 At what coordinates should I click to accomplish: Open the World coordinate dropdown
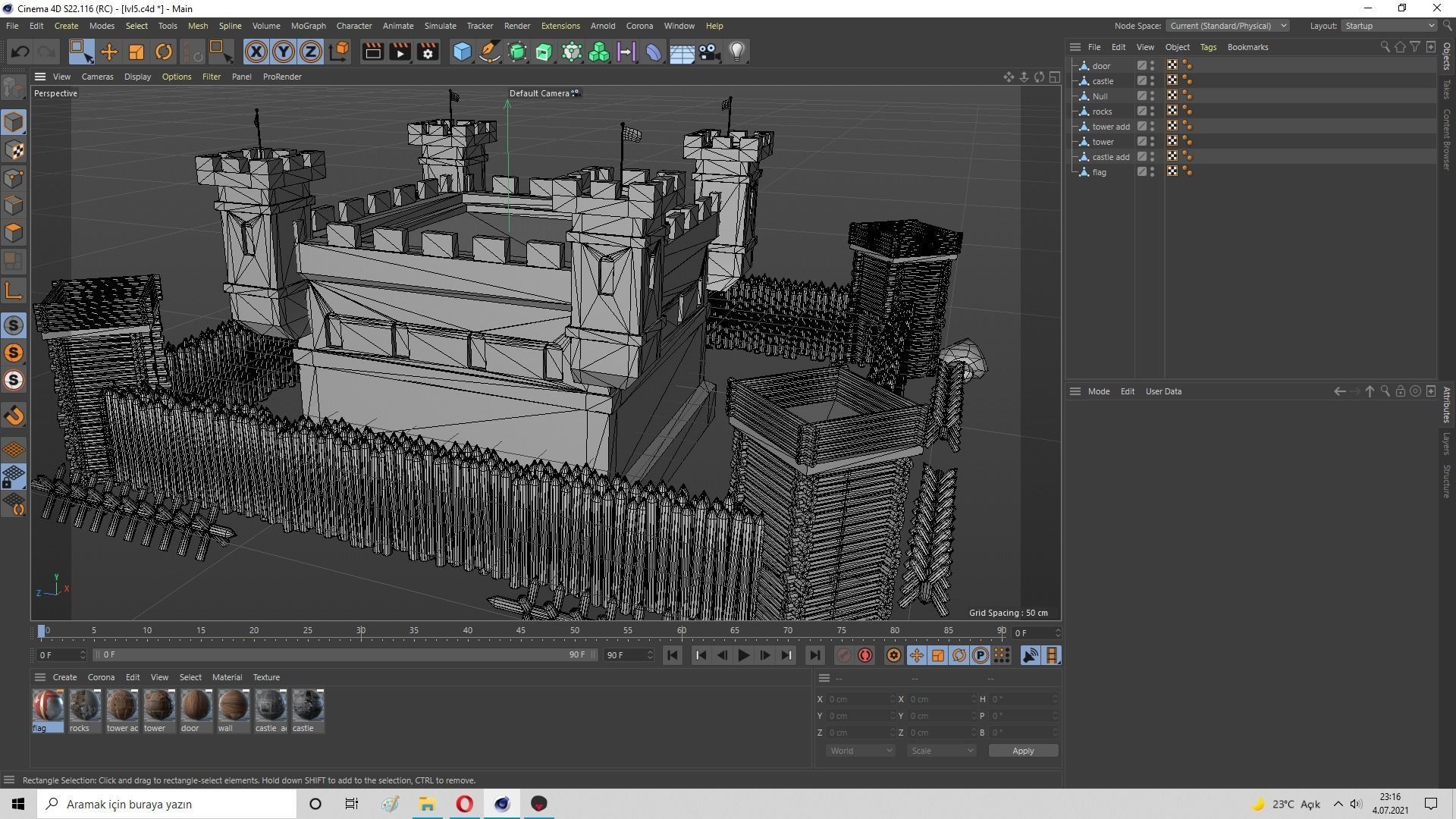click(860, 751)
